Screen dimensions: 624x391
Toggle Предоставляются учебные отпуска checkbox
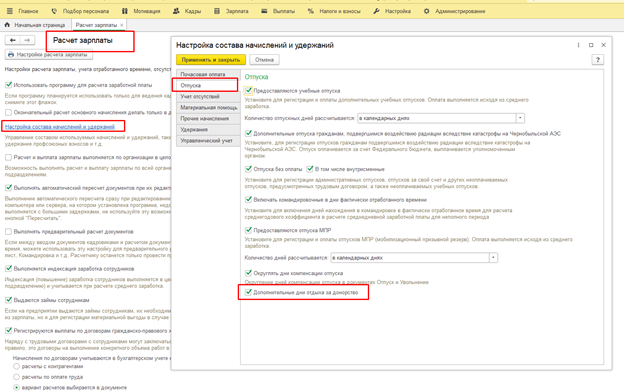[x=248, y=91]
